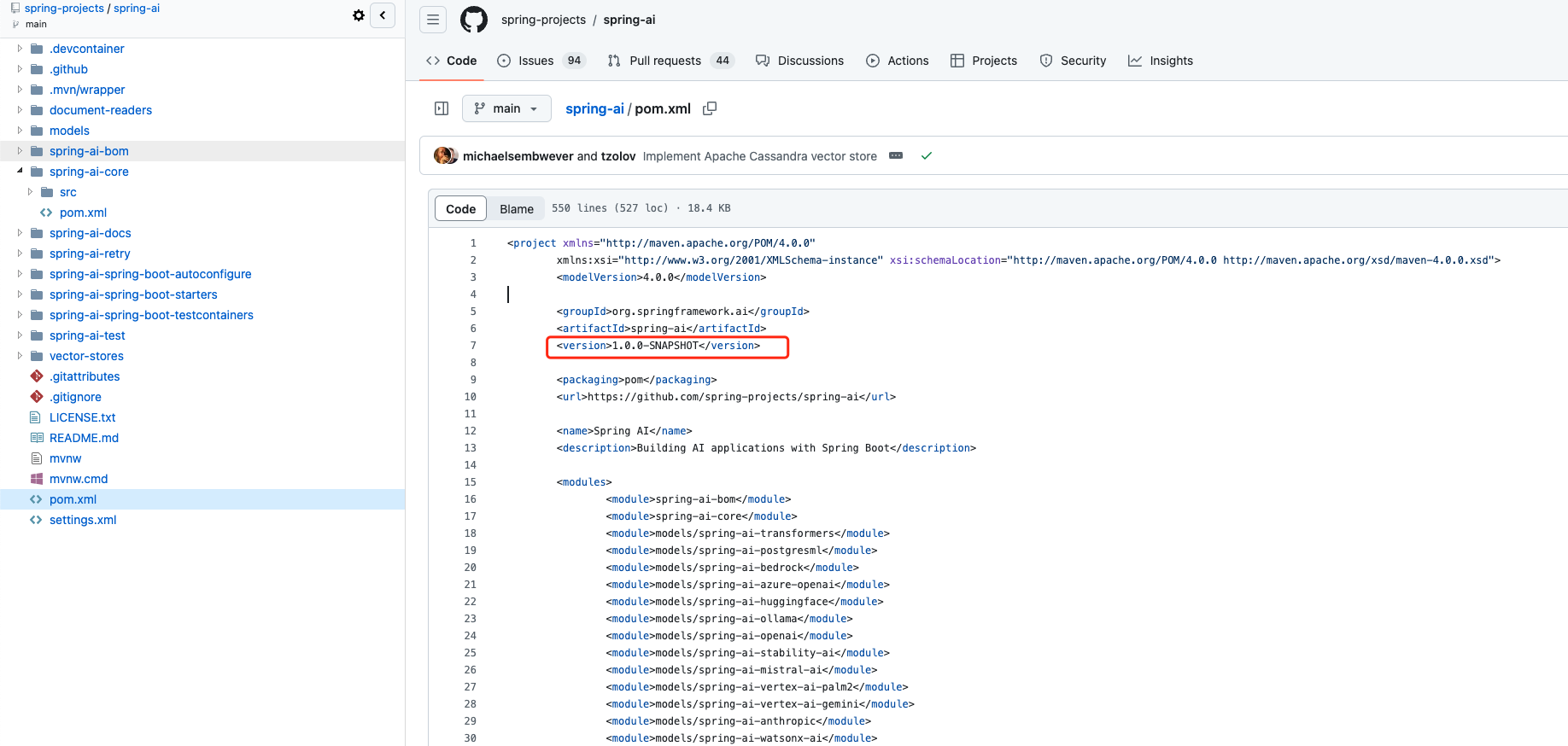Collapse the spring-ai-core folder
This screenshot has width=1568, height=746.
(x=20, y=172)
